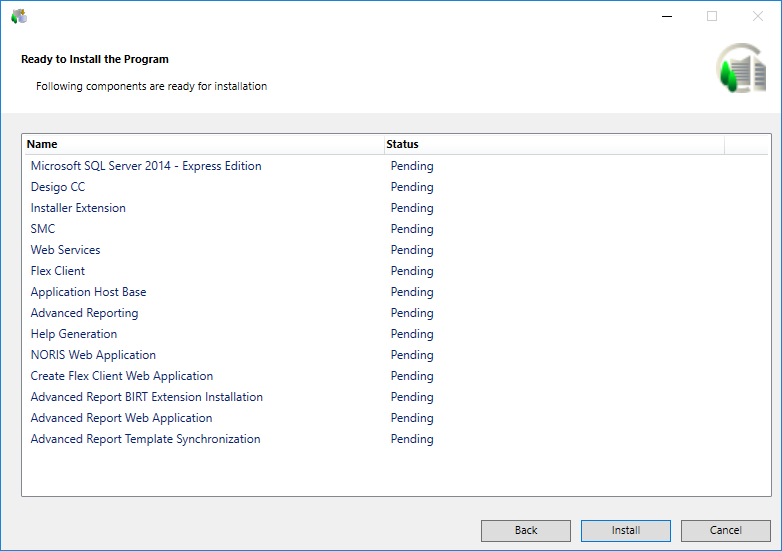Sort list by Name column header

coord(200,144)
